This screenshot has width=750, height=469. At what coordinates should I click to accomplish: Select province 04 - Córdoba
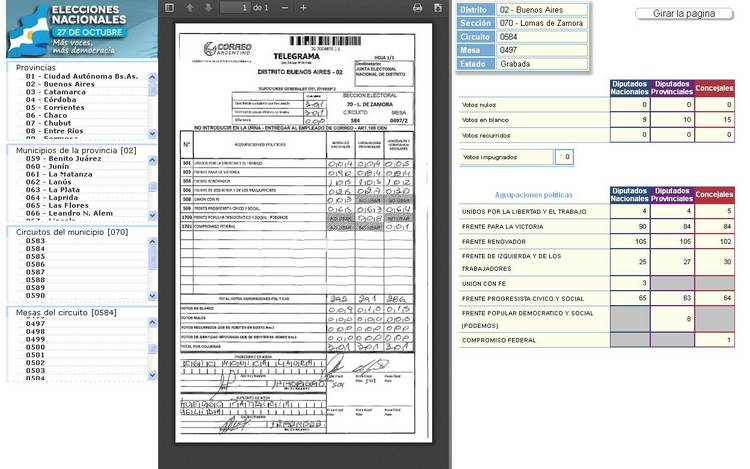click(x=52, y=100)
